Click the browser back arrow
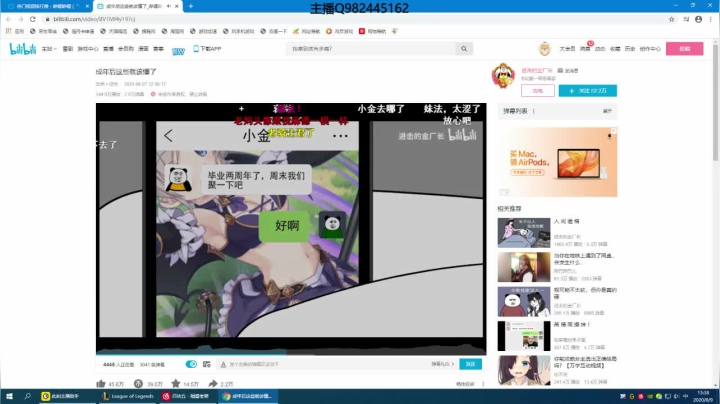The height and width of the screenshot is (404, 720). [x=9, y=19]
